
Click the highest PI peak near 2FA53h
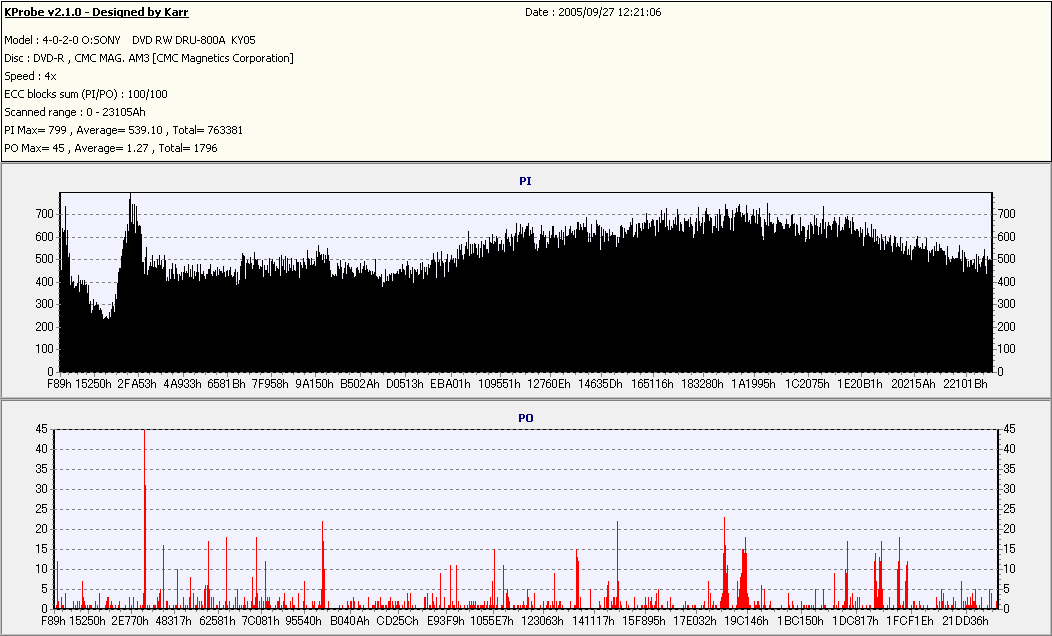pos(130,196)
